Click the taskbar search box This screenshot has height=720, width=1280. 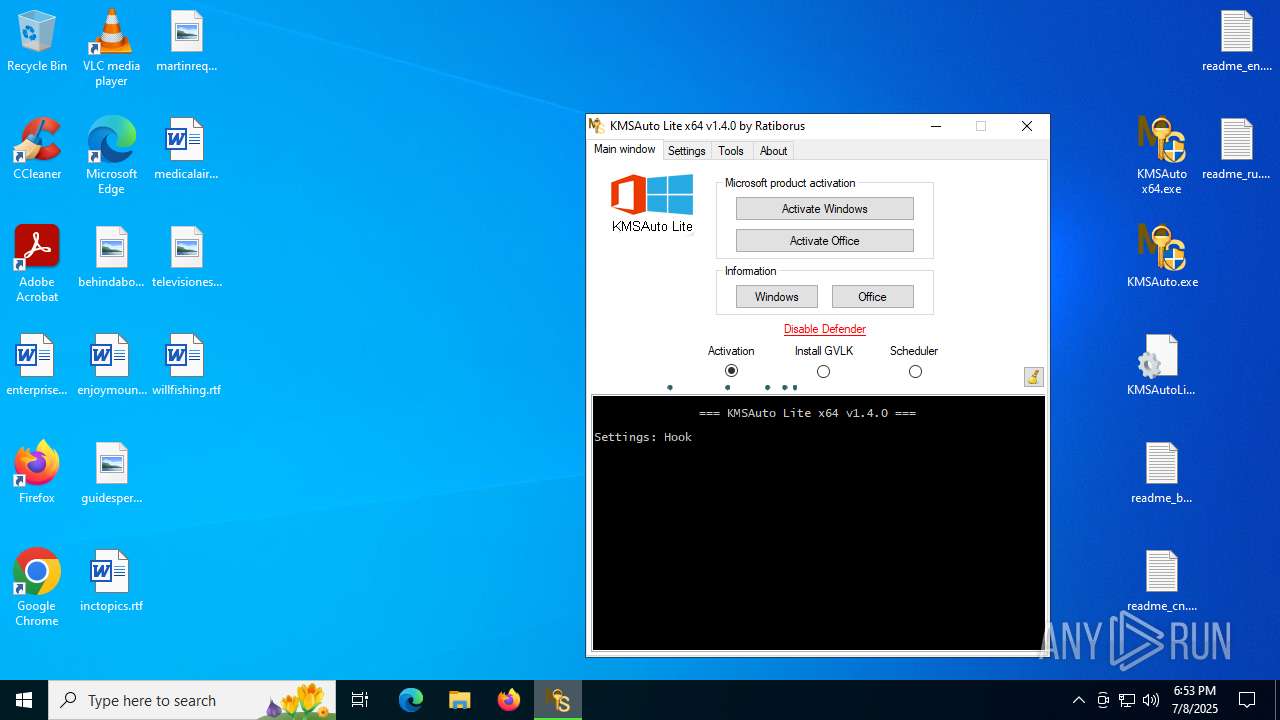(192, 700)
